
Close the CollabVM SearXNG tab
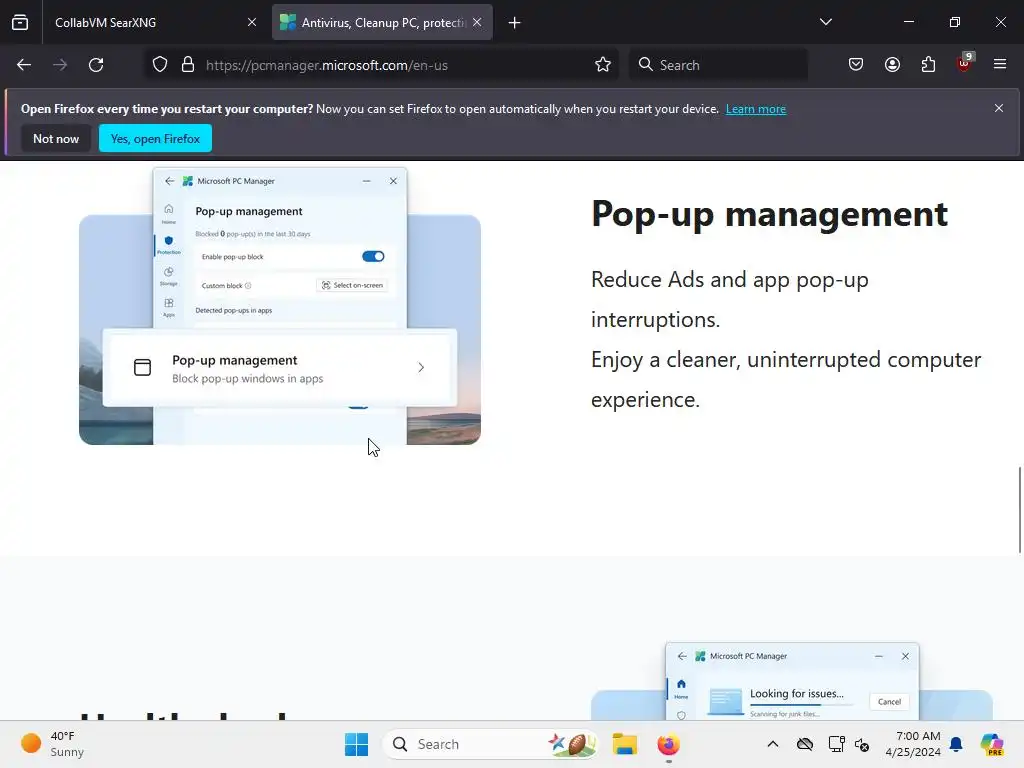pyautogui.click(x=252, y=22)
